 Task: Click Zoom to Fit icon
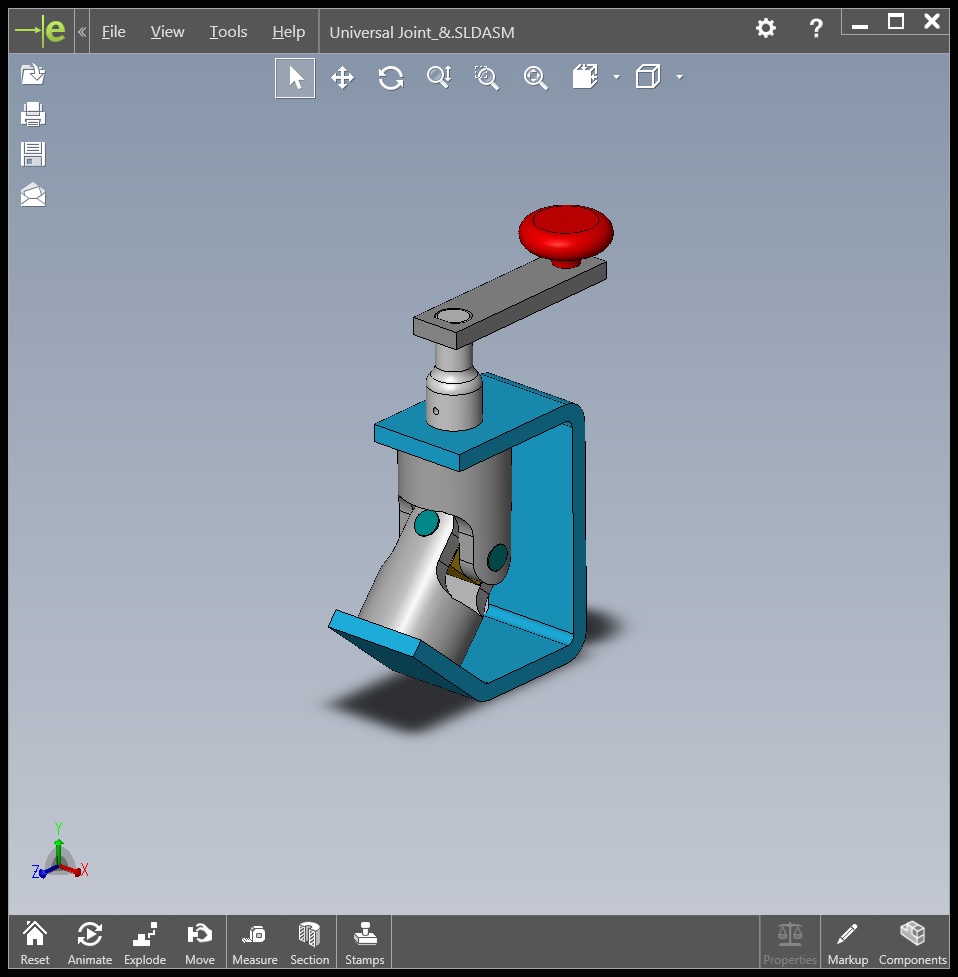[x=535, y=78]
